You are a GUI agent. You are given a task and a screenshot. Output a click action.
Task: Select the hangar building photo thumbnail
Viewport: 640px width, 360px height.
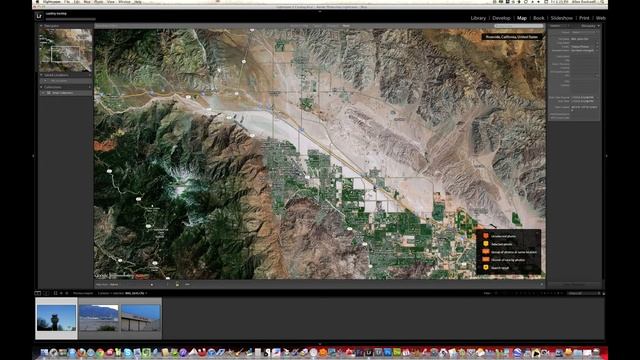[141, 318]
